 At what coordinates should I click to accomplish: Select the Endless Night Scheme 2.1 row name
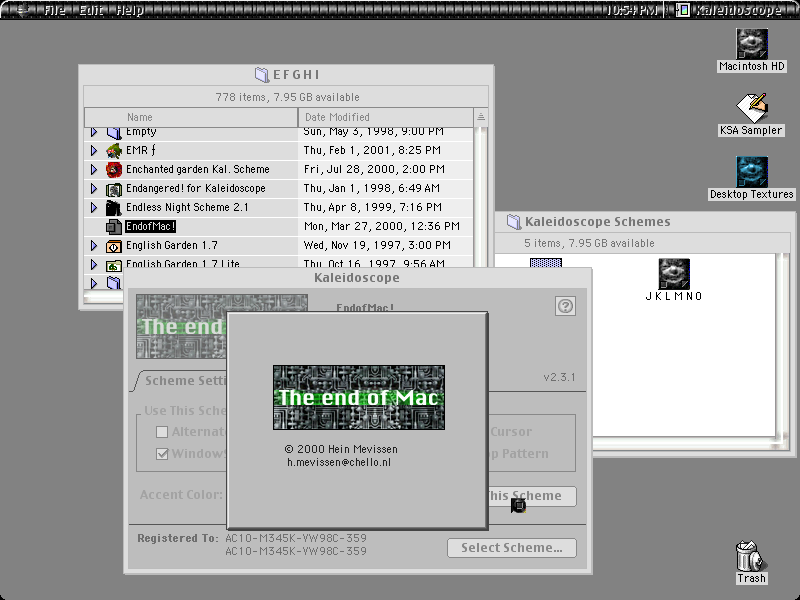pos(187,207)
